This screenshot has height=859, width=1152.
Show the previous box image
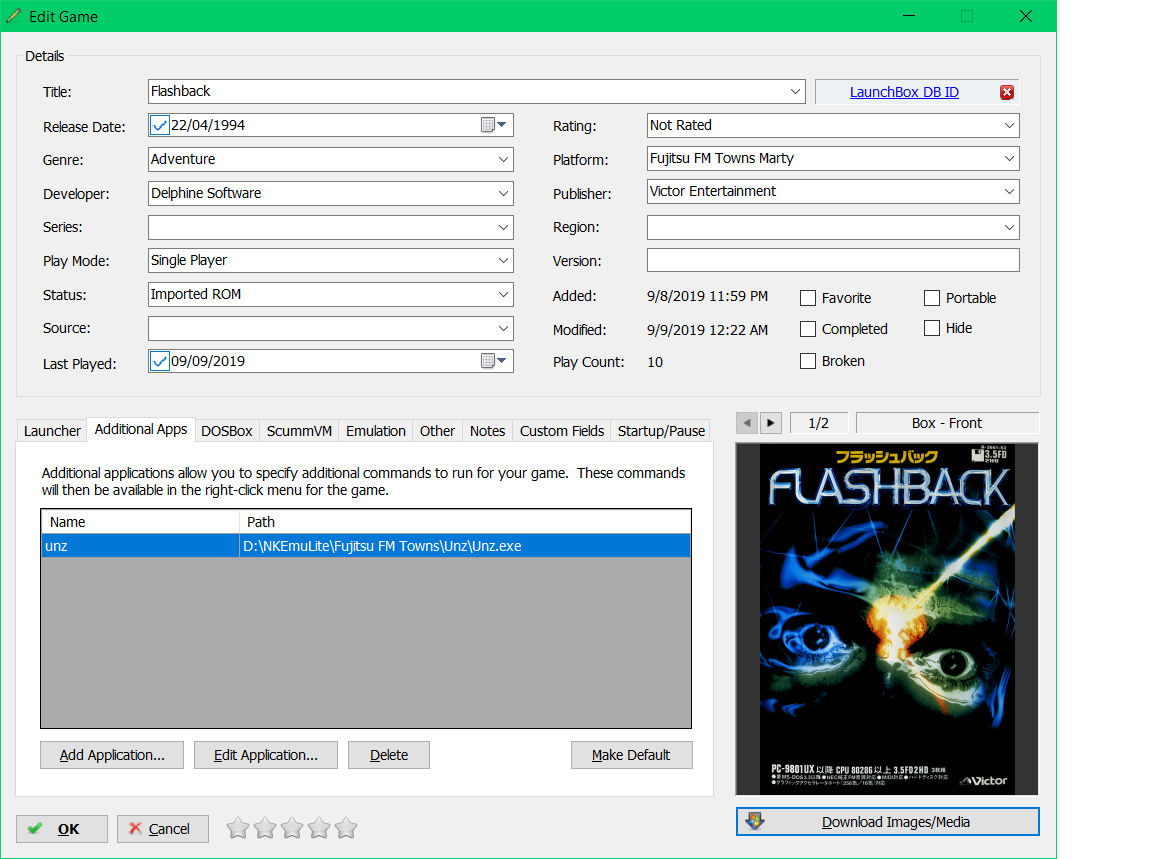coord(747,423)
